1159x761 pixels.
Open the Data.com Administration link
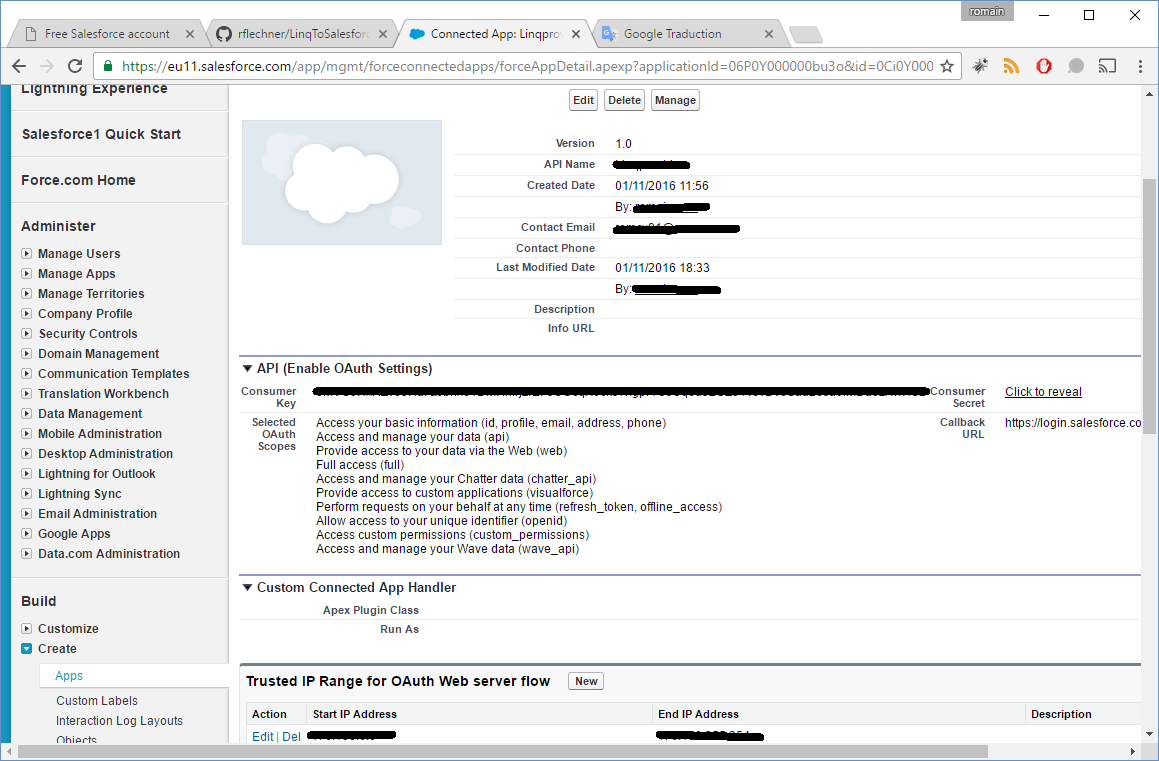[109, 553]
